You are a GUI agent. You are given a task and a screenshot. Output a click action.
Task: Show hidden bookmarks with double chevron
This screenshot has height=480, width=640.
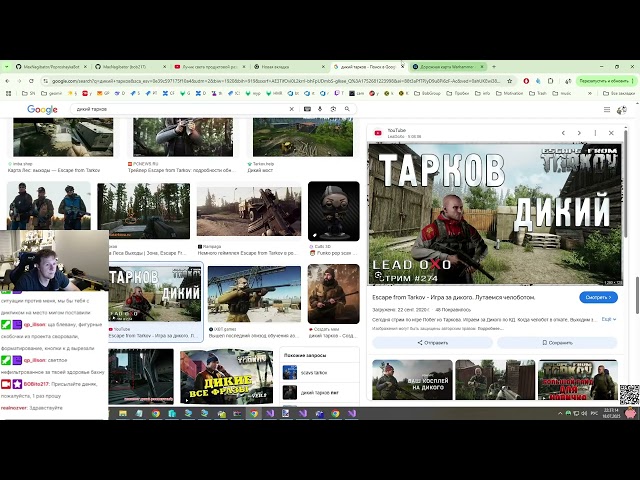(x=590, y=93)
